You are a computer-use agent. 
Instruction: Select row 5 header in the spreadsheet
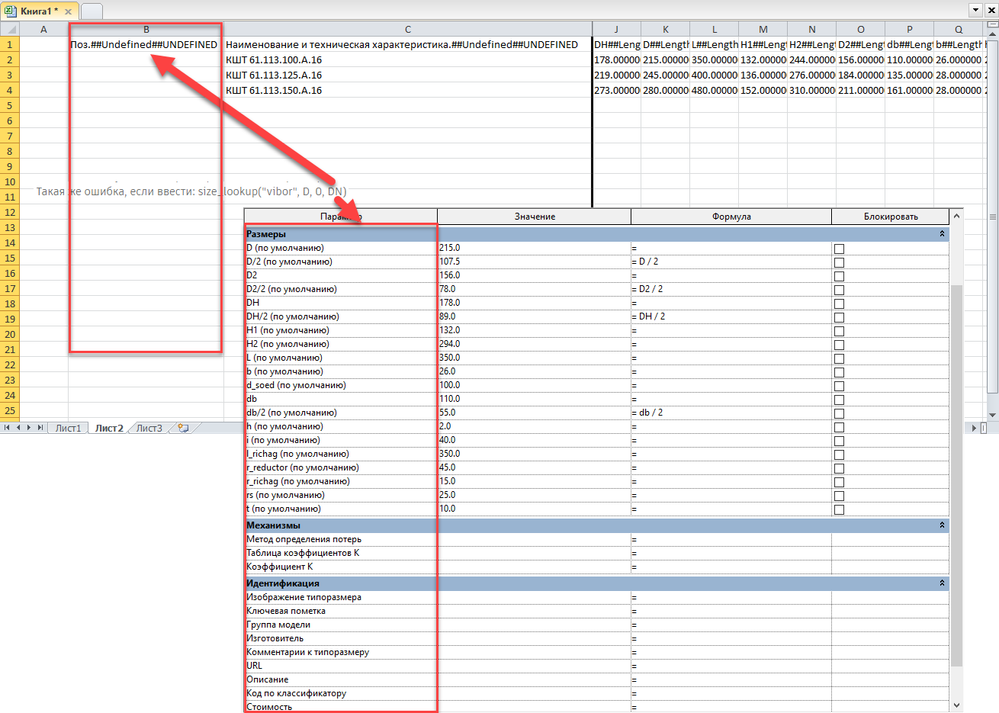(10, 106)
